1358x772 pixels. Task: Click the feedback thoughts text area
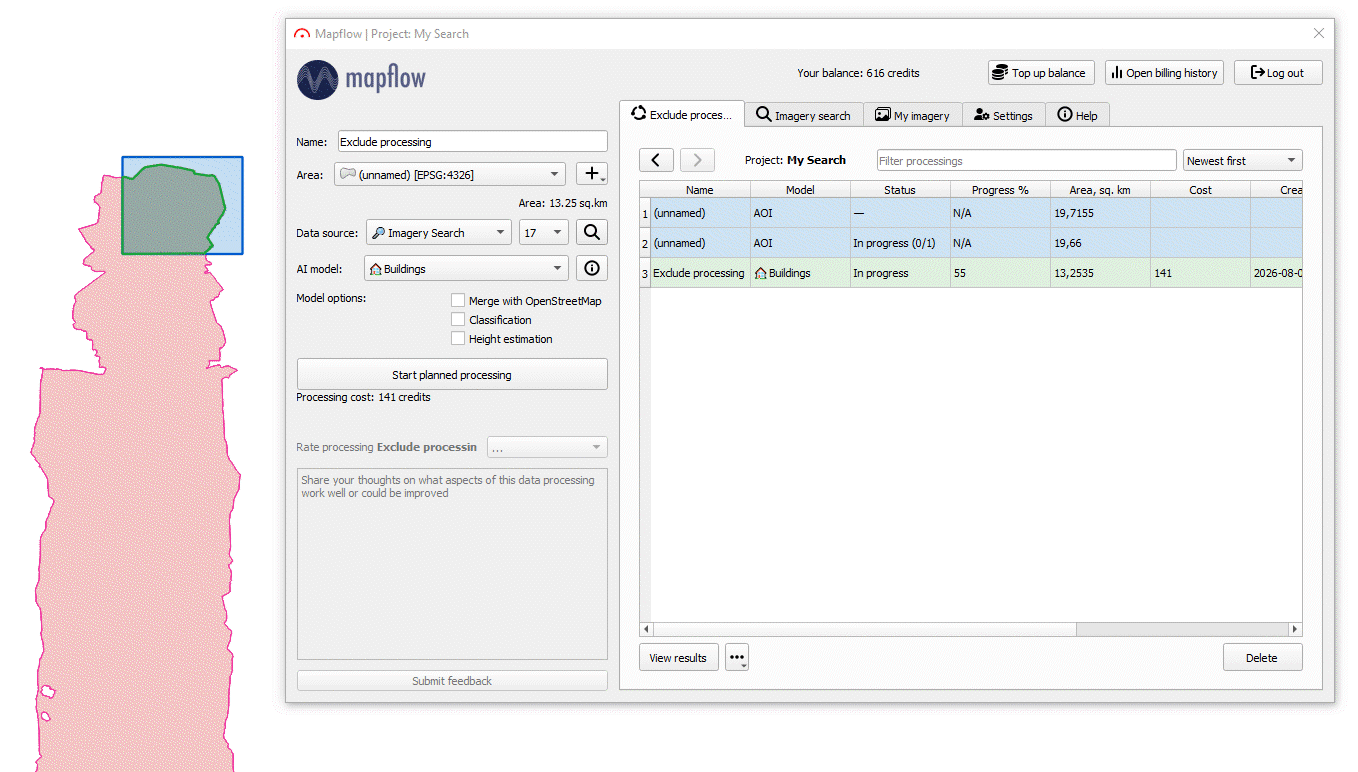pyautogui.click(x=452, y=564)
